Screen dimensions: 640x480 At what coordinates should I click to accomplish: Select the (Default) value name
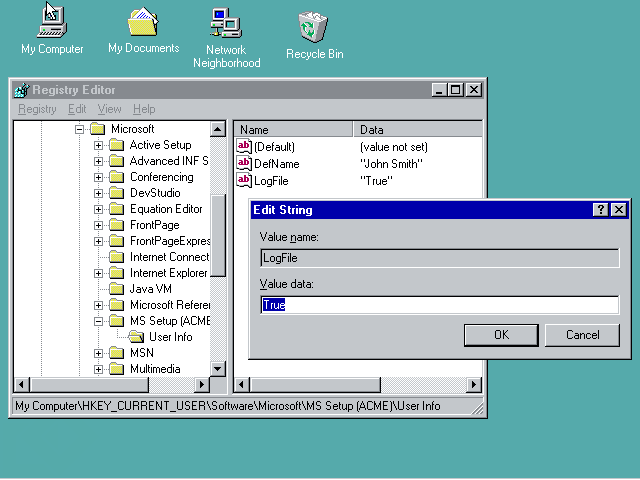pos(274,147)
